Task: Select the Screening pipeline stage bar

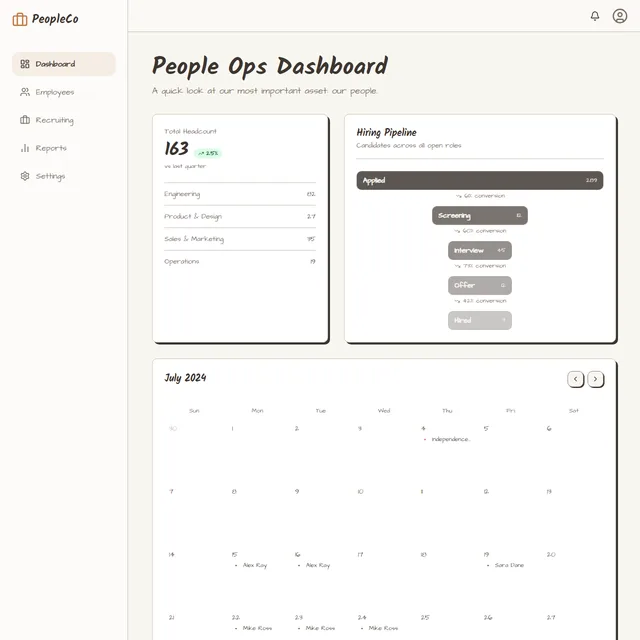Action: pos(480,216)
